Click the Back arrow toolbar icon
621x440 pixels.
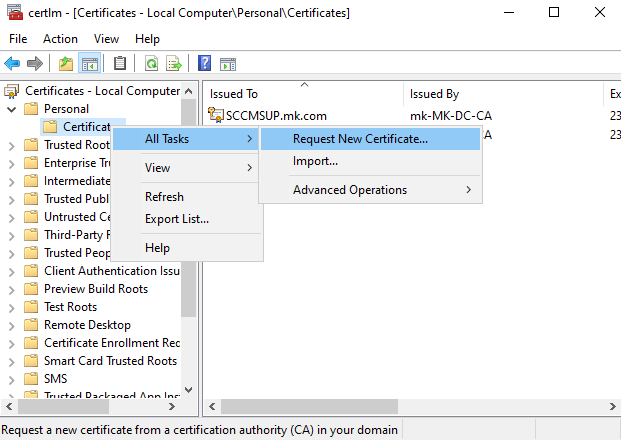tap(13, 63)
